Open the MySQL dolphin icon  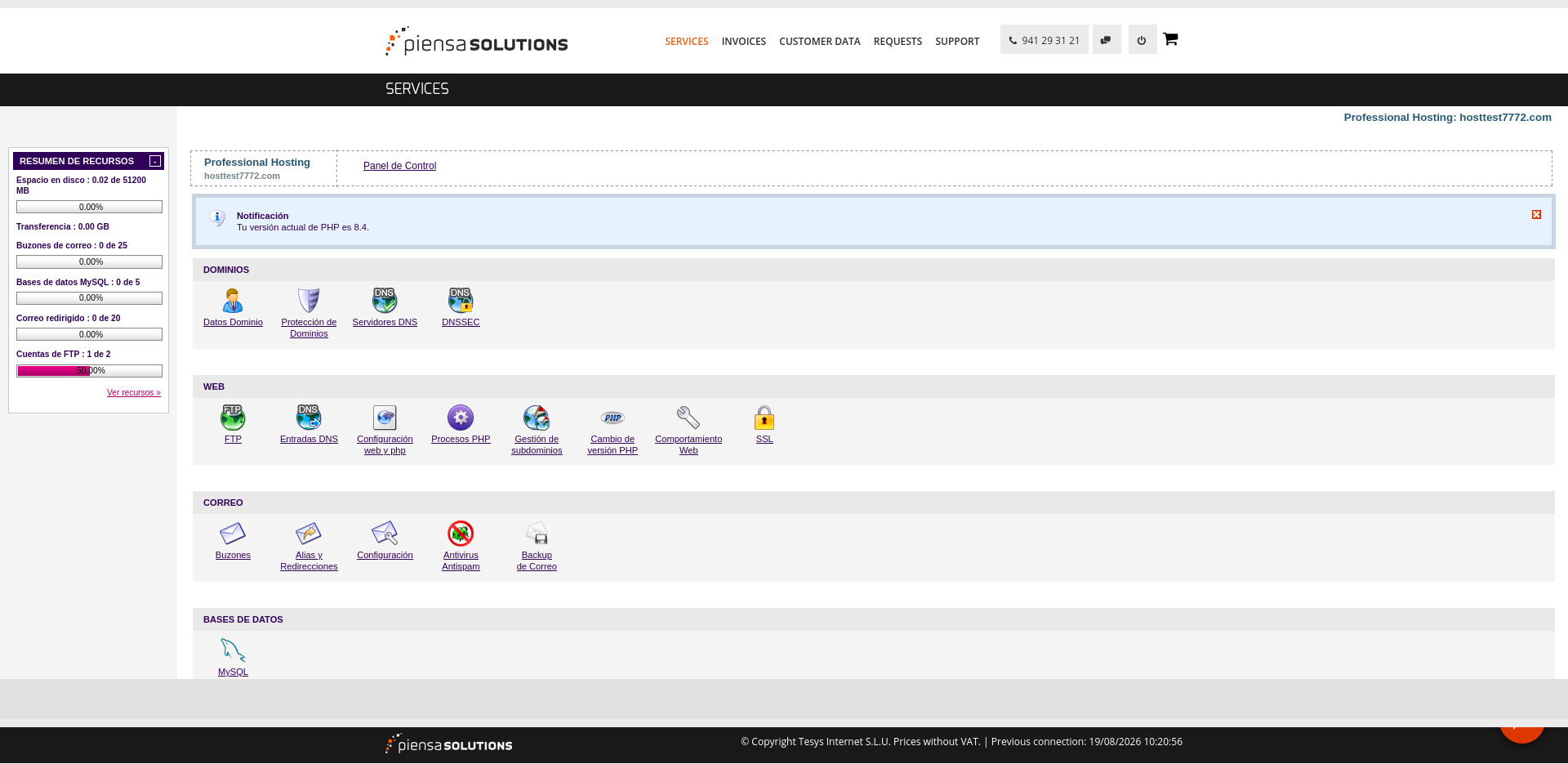233,650
